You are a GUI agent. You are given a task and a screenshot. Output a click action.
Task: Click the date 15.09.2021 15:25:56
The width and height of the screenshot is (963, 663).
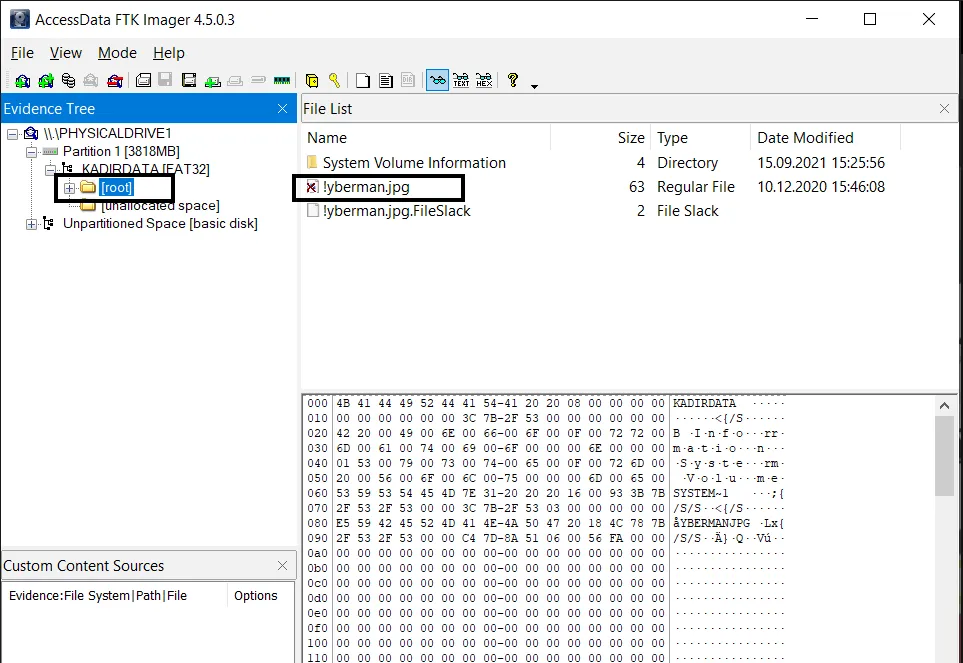click(821, 163)
